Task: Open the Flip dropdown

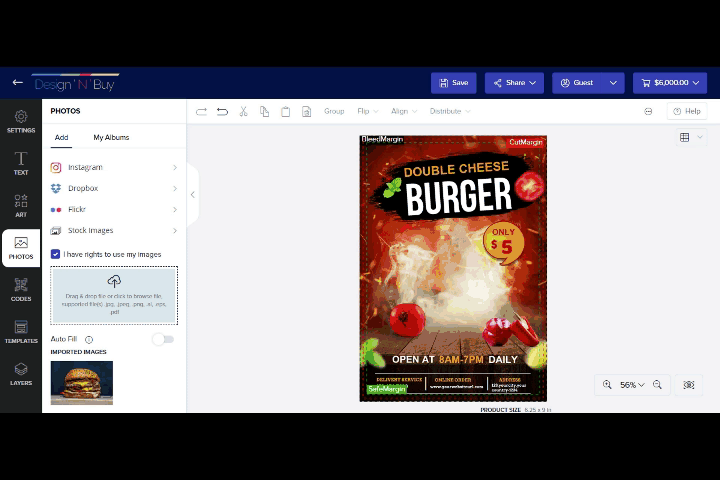Action: (368, 111)
